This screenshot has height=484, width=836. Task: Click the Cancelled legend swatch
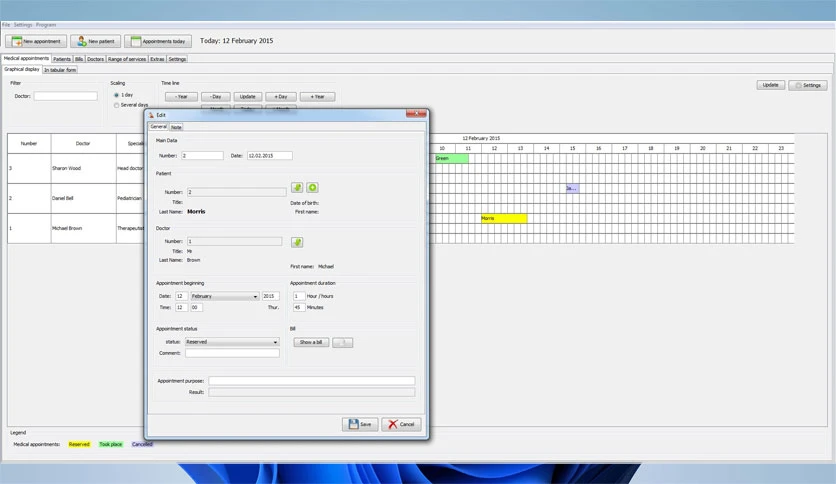(x=142, y=444)
